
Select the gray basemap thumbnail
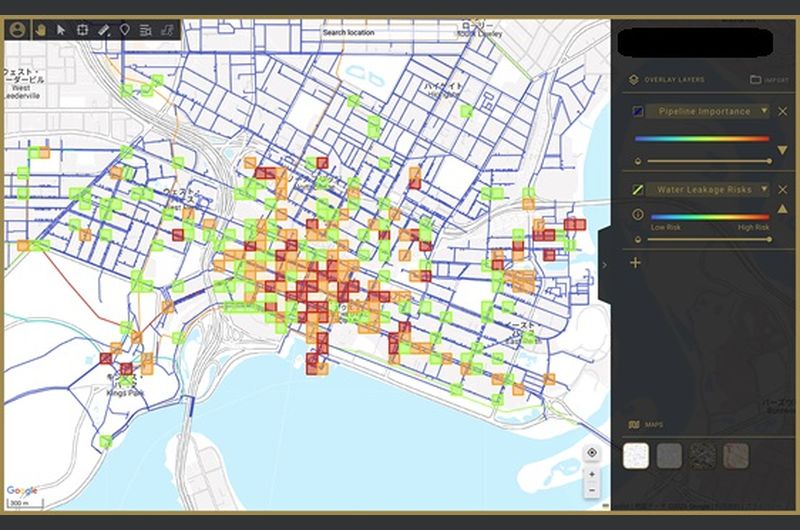[x=669, y=456]
